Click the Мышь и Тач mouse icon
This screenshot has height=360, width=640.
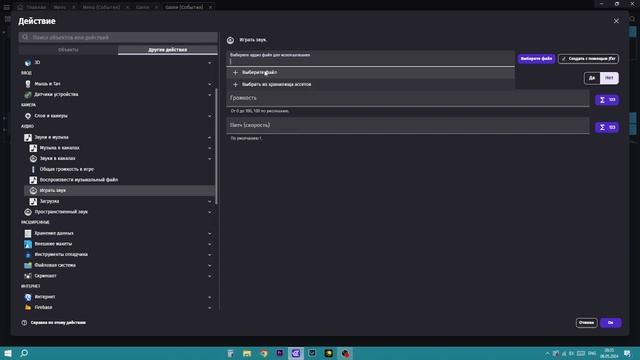tap(28, 84)
